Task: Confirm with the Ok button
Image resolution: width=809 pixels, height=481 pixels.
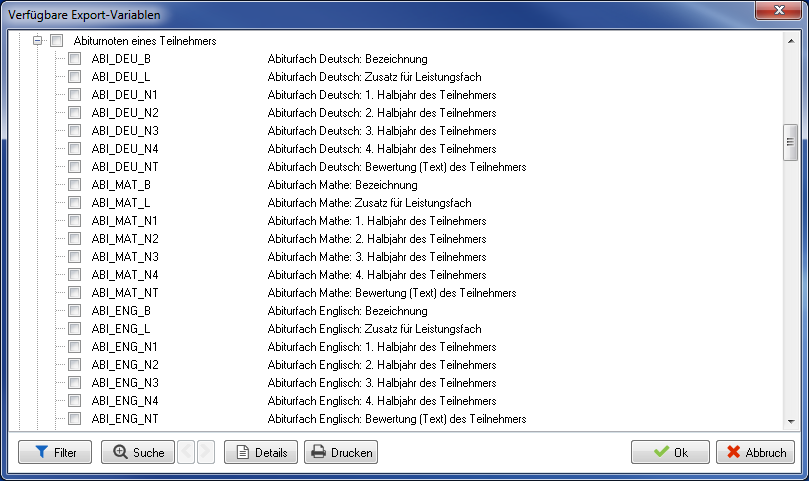Action: (x=670, y=452)
